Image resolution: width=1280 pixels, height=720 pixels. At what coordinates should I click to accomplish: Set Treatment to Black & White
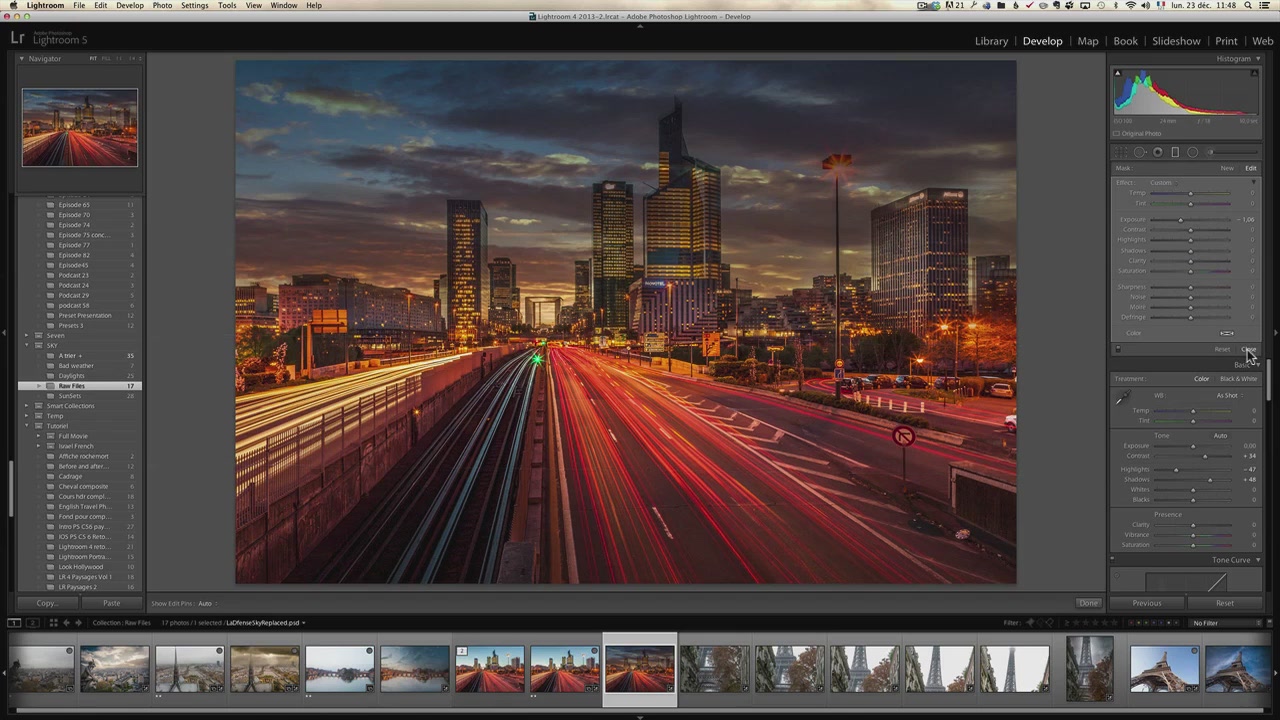click(1238, 379)
